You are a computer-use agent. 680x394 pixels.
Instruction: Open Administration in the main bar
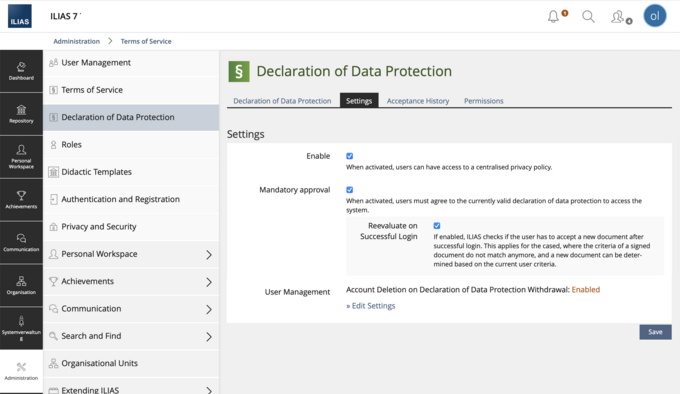coord(21,371)
